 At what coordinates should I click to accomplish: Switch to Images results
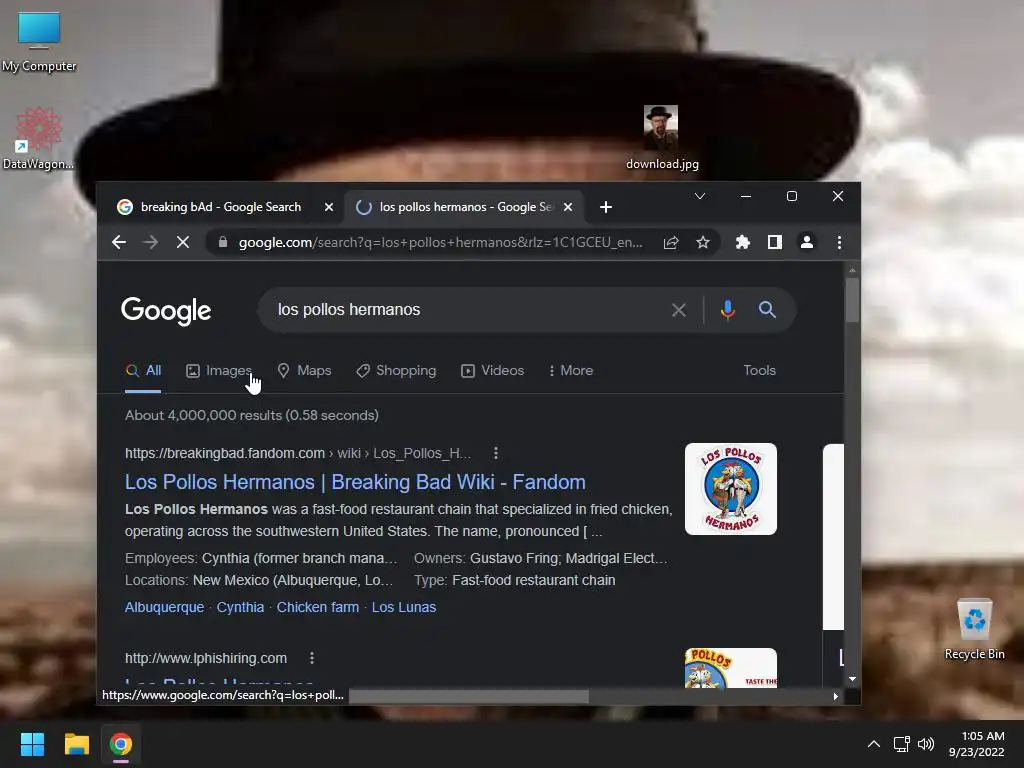(x=219, y=370)
